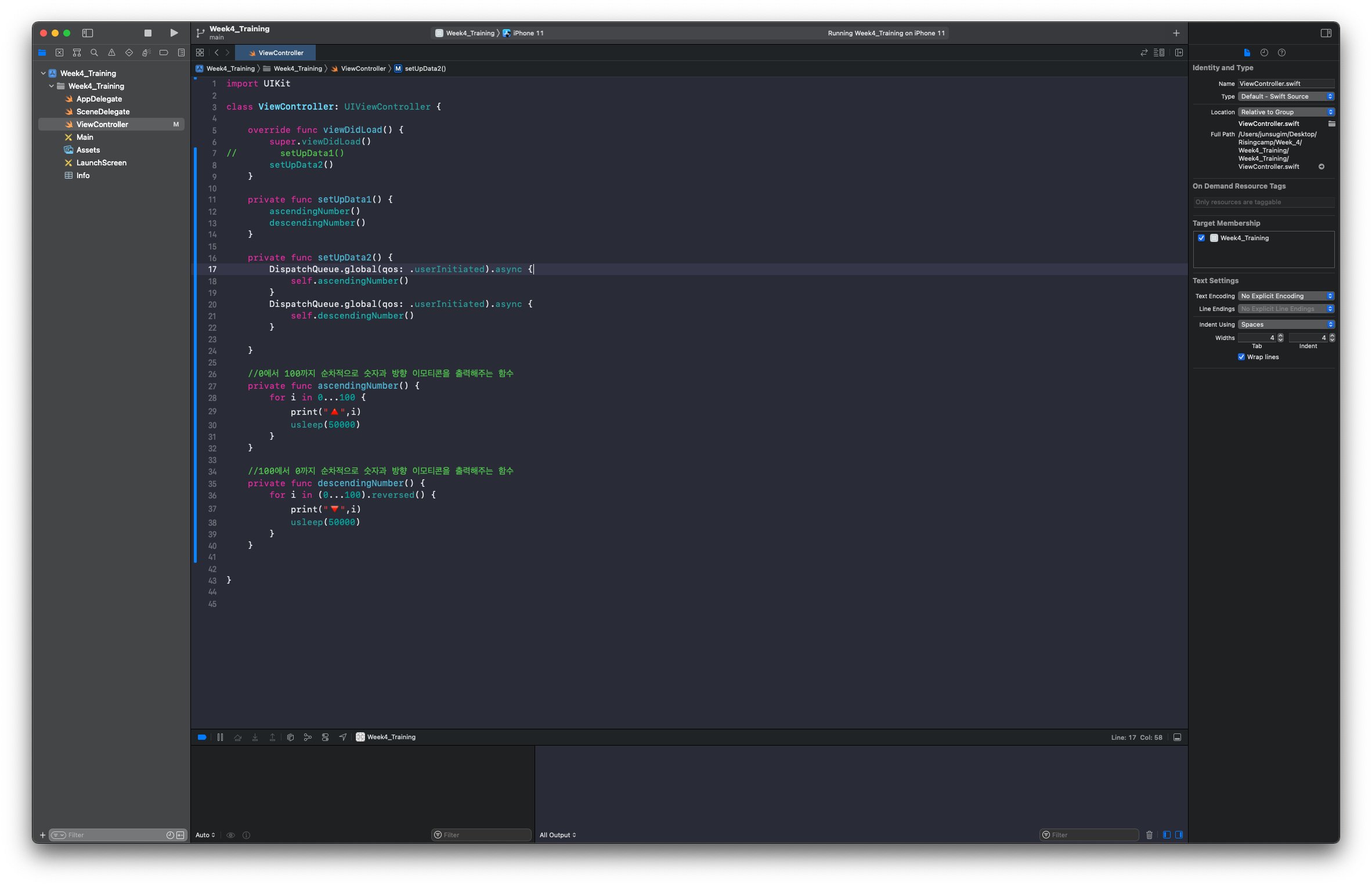Select AppDelegate in project navigator
Image resolution: width=1372 pixels, height=886 pixels.
click(99, 99)
